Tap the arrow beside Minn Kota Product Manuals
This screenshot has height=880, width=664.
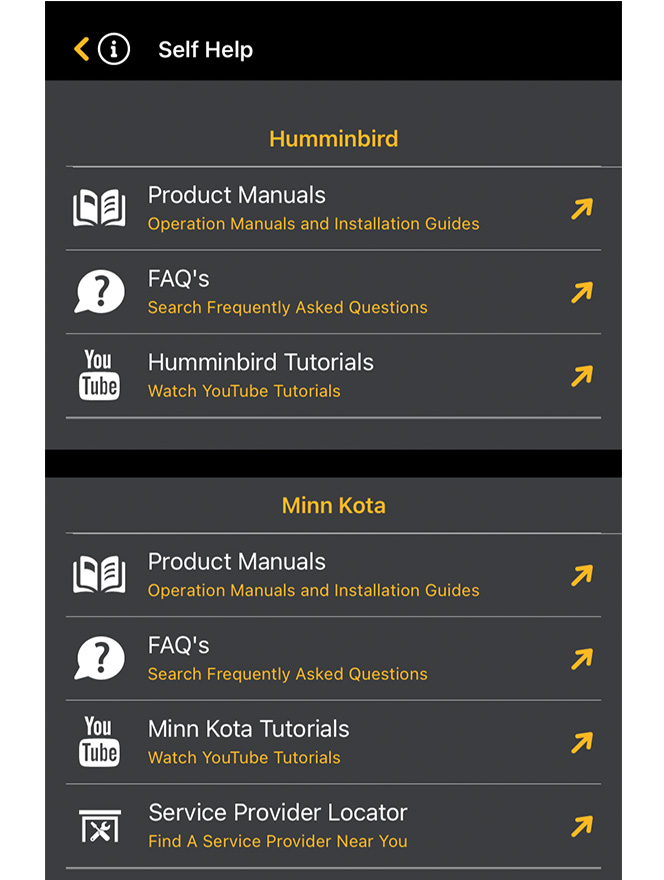(581, 574)
